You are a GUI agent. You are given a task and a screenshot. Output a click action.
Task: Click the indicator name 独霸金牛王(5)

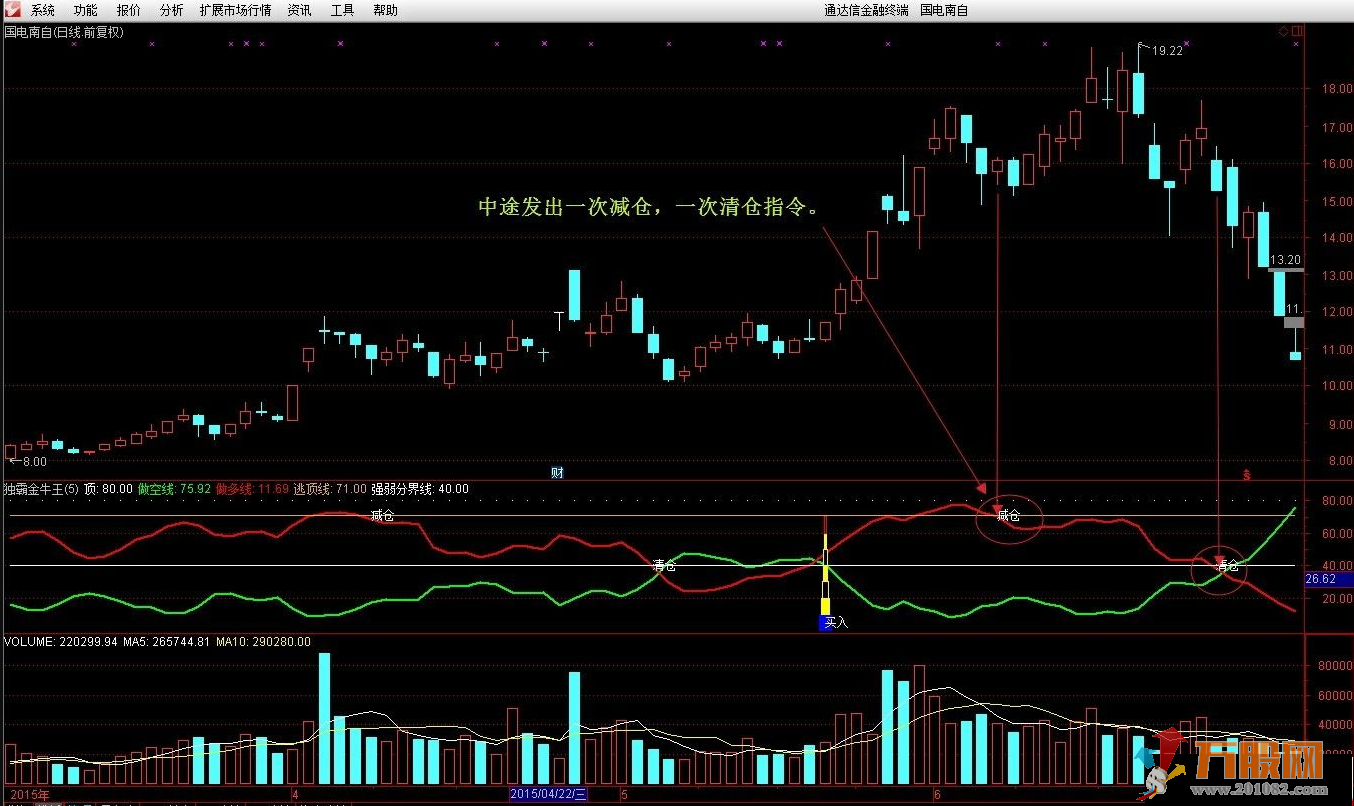40,490
